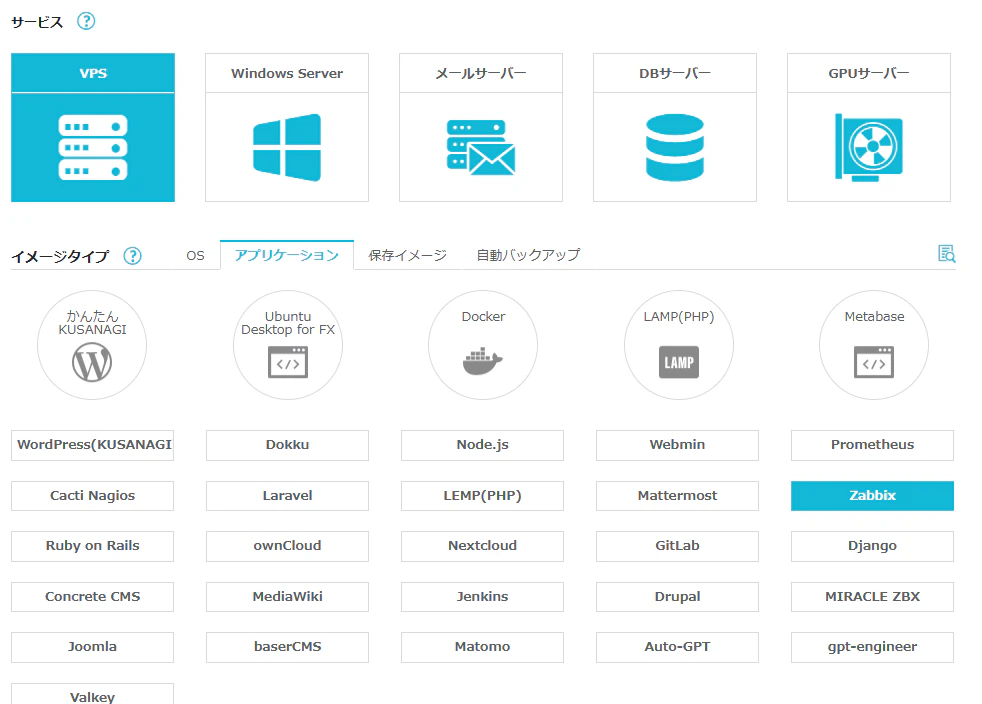Choose Node.js application

[482, 445]
